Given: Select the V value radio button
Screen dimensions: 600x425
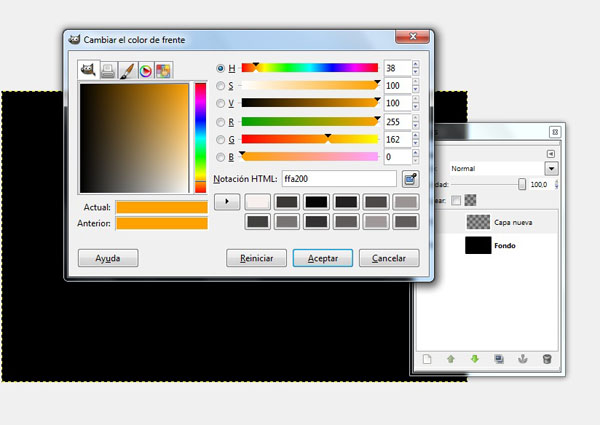Looking at the screenshot, I should click(x=220, y=103).
